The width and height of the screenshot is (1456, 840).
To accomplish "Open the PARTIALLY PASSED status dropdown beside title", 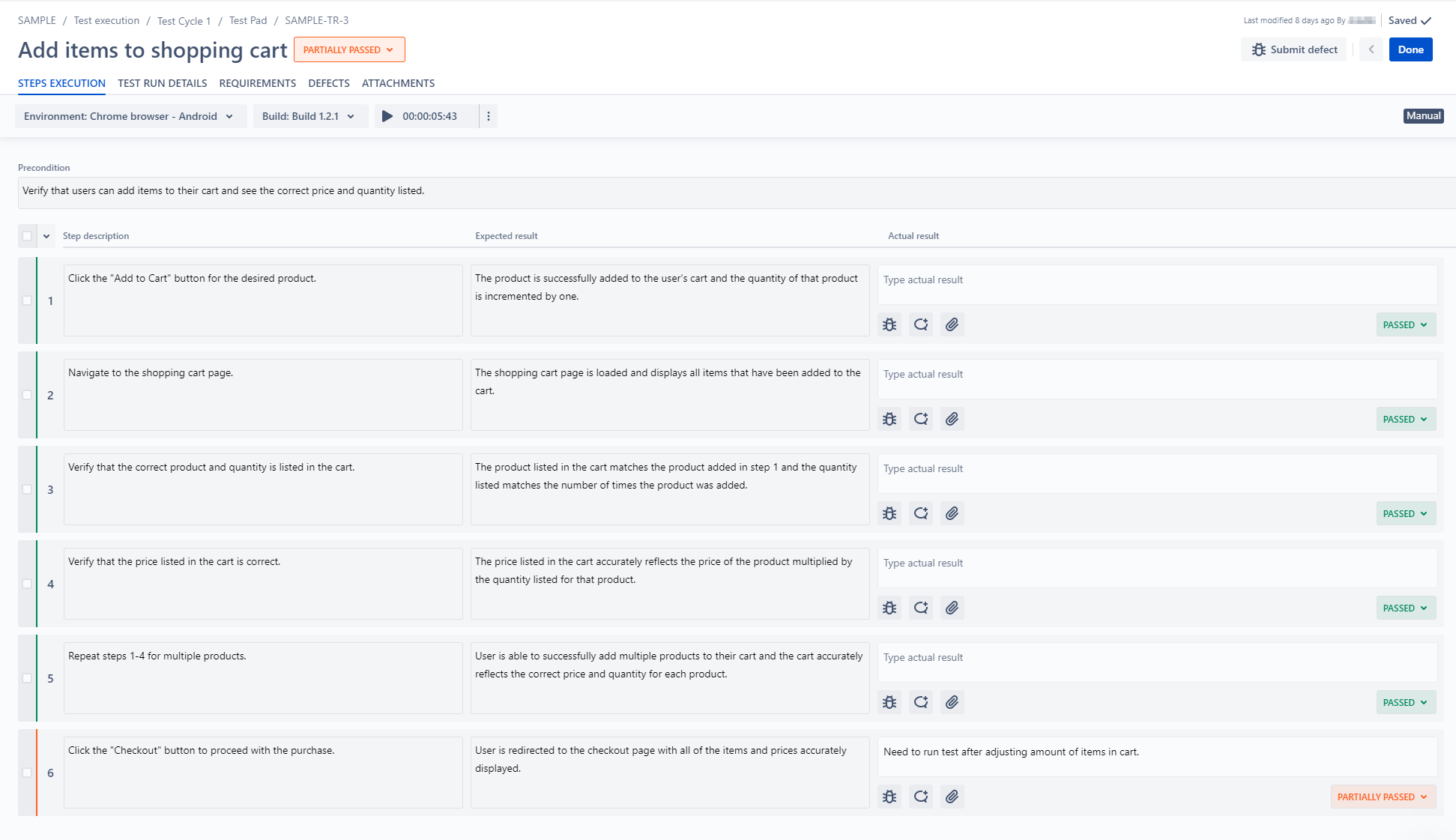I will point(349,49).
